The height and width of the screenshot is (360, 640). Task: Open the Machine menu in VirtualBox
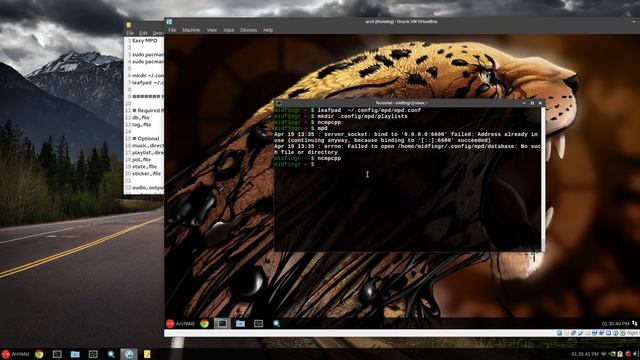pos(191,30)
